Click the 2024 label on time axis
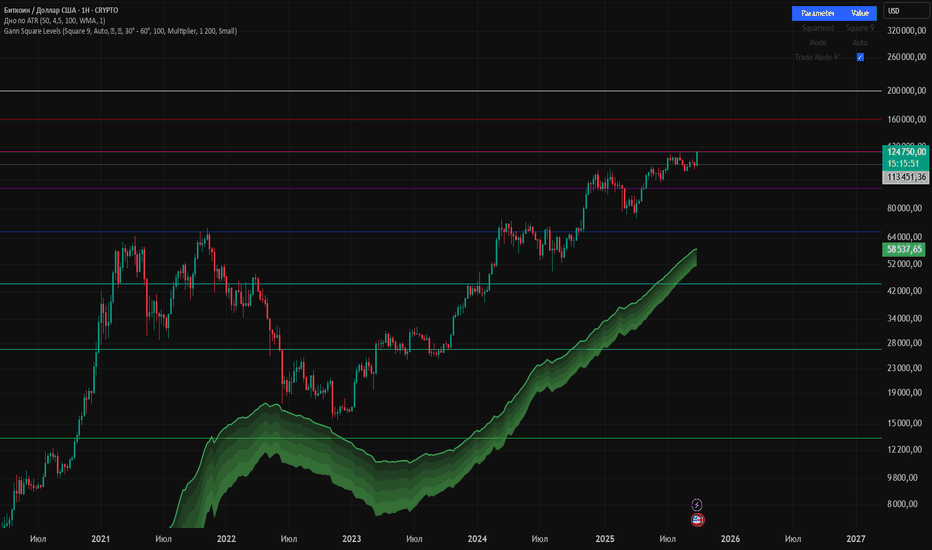The width and height of the screenshot is (932, 550). [478, 538]
